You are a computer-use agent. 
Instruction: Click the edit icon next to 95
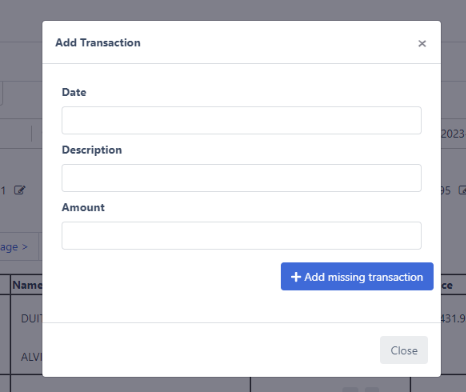coord(462,190)
